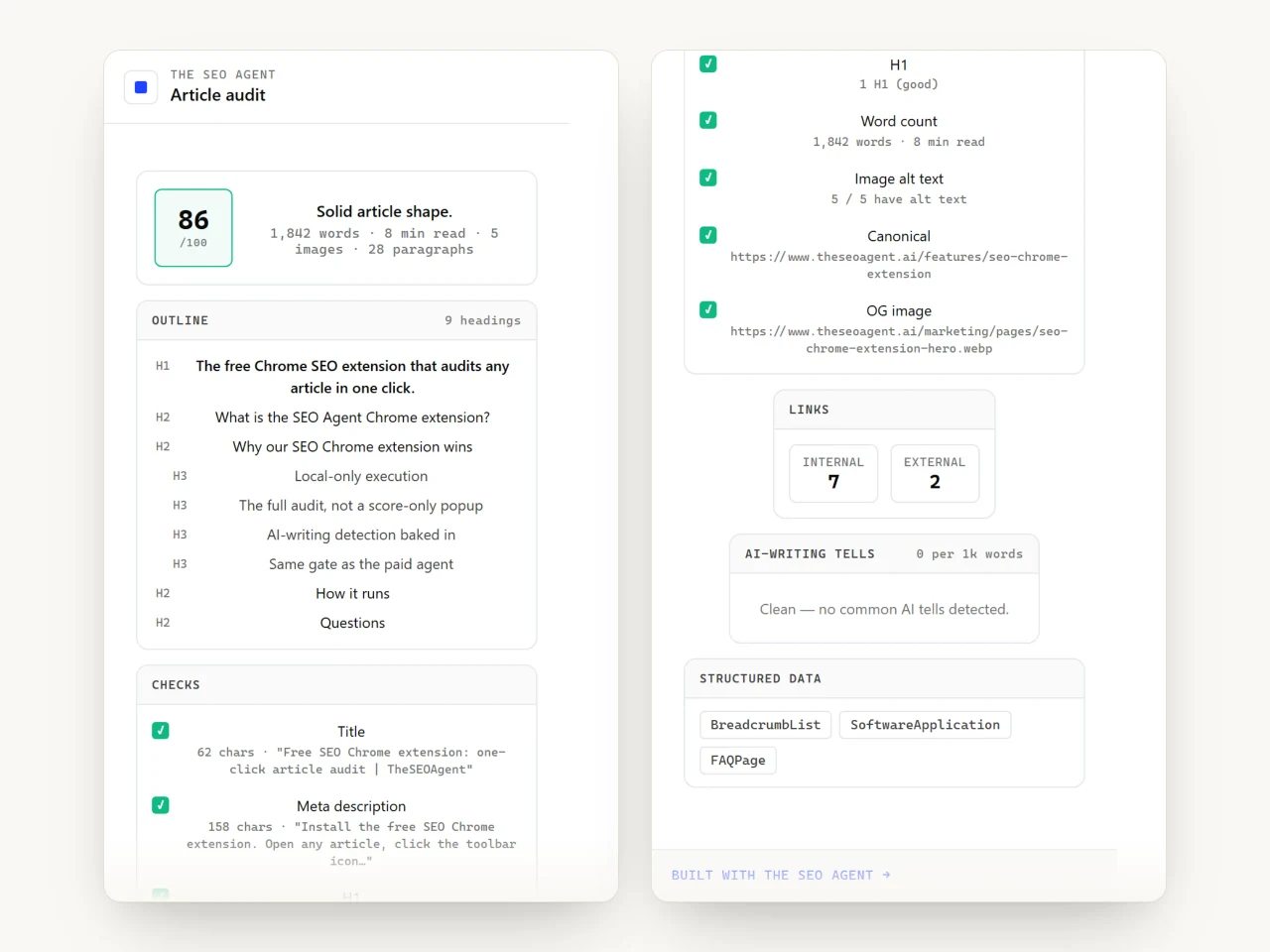Viewport: 1270px width, 952px height.
Task: Click the blue SEO Agent logo icon
Action: [x=141, y=87]
